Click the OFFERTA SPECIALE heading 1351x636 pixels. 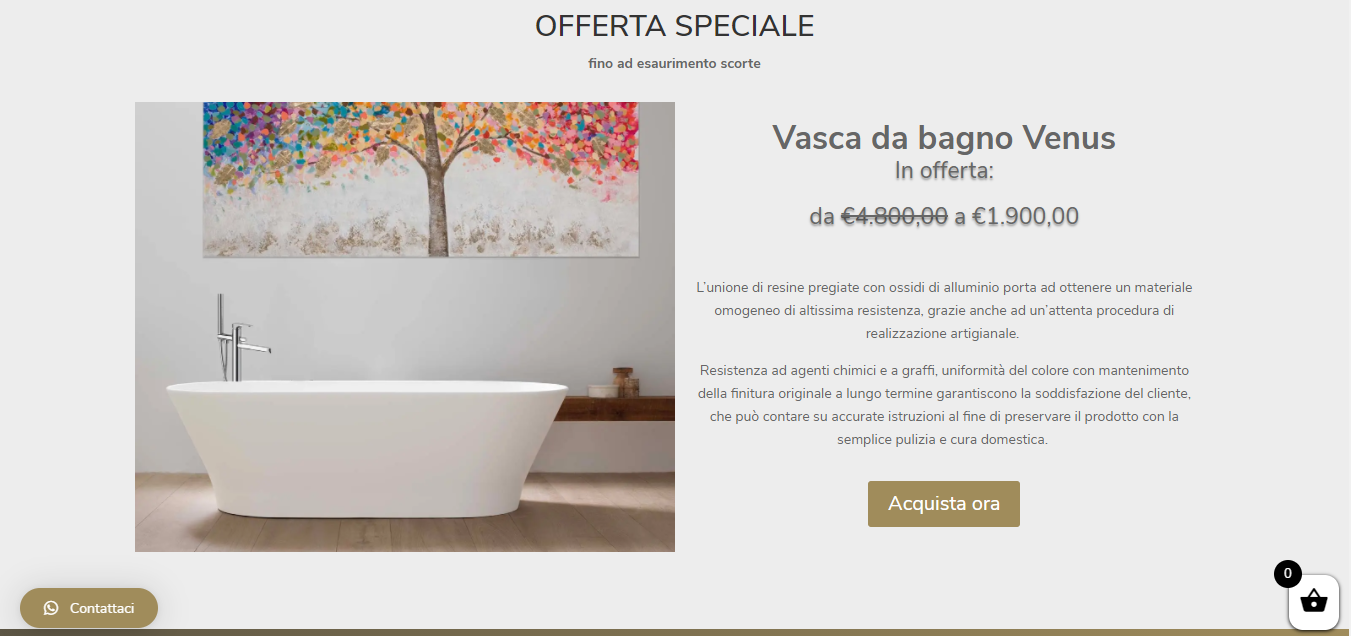(x=675, y=26)
